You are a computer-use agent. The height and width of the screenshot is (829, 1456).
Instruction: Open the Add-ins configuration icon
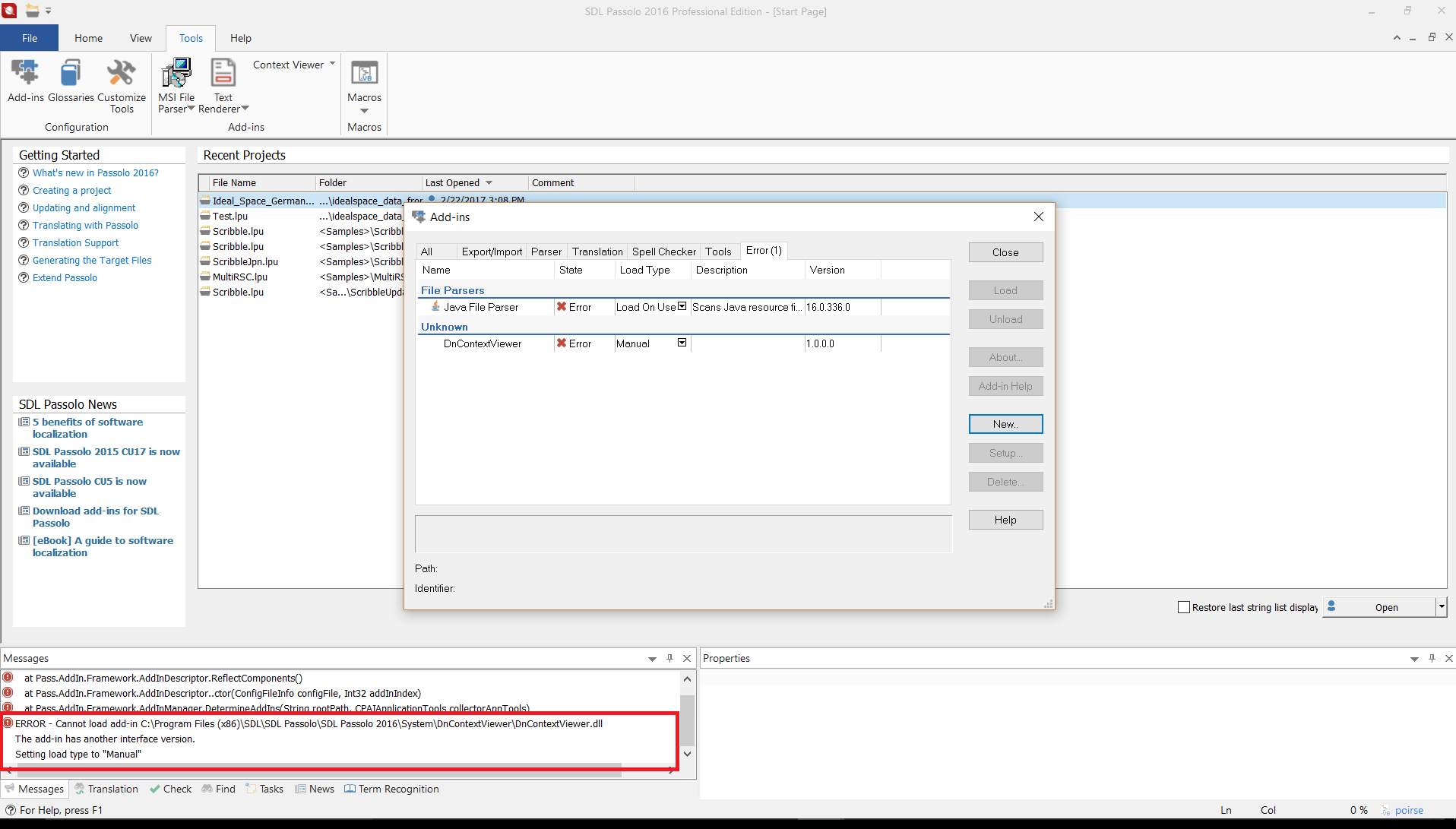click(x=25, y=73)
